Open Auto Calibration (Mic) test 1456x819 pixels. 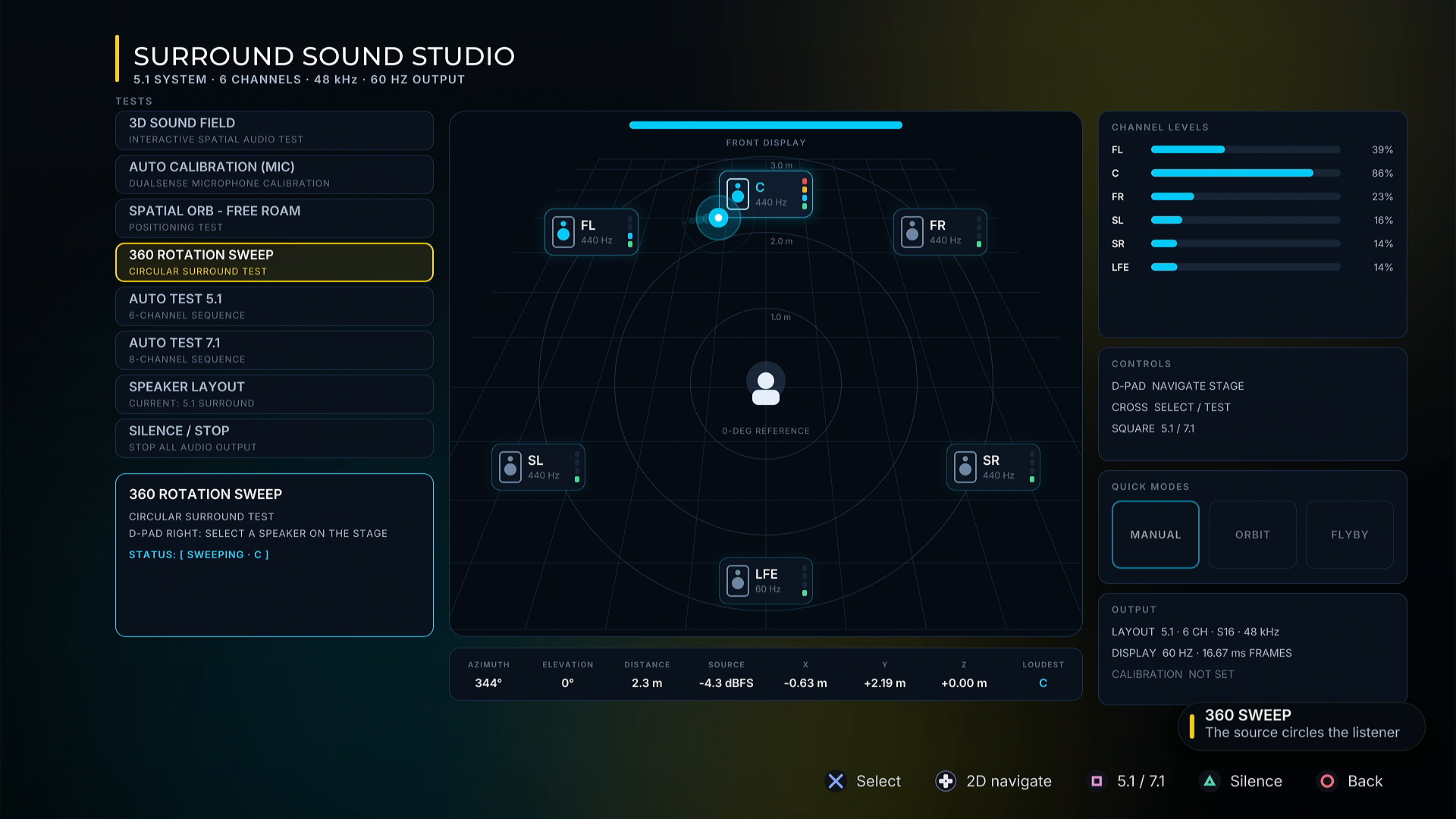tap(275, 174)
